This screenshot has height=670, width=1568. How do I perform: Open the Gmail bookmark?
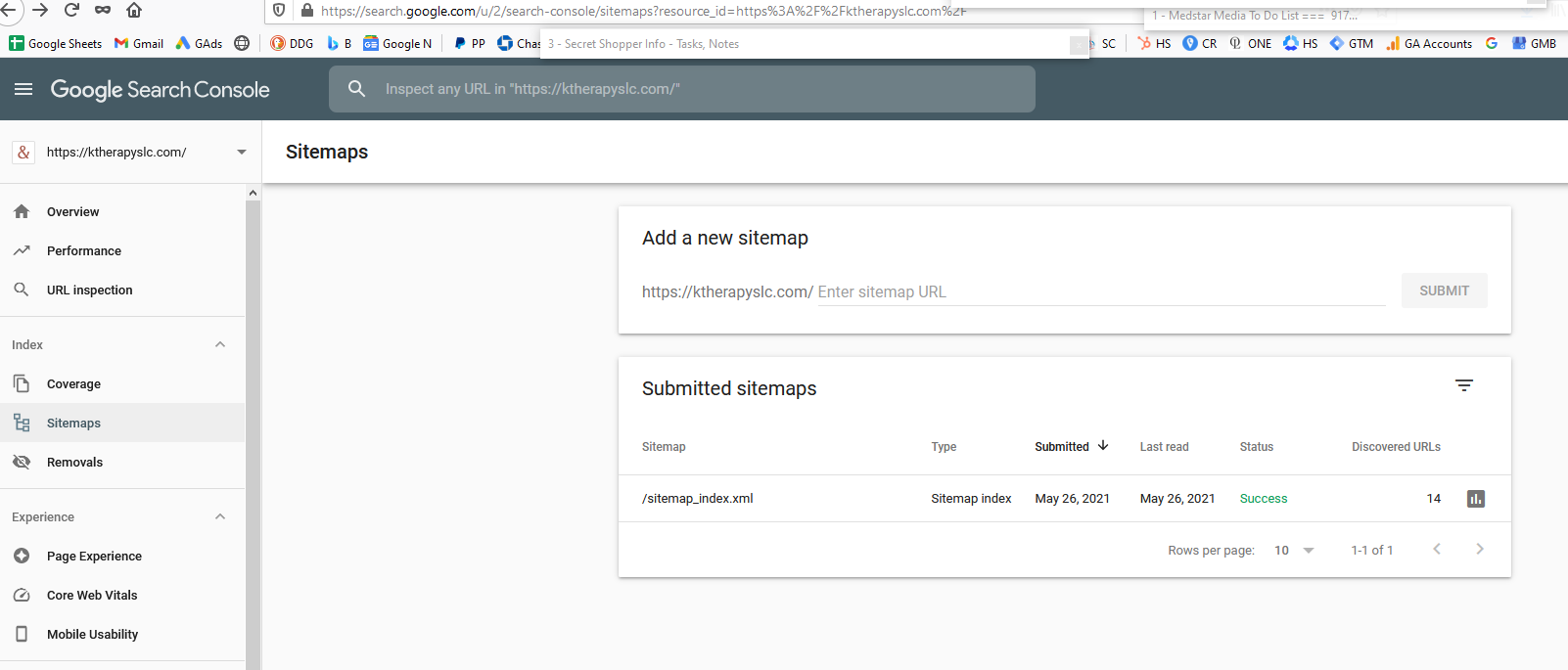[x=139, y=43]
